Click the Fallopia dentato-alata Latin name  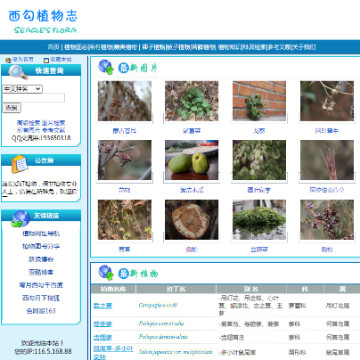(163, 337)
